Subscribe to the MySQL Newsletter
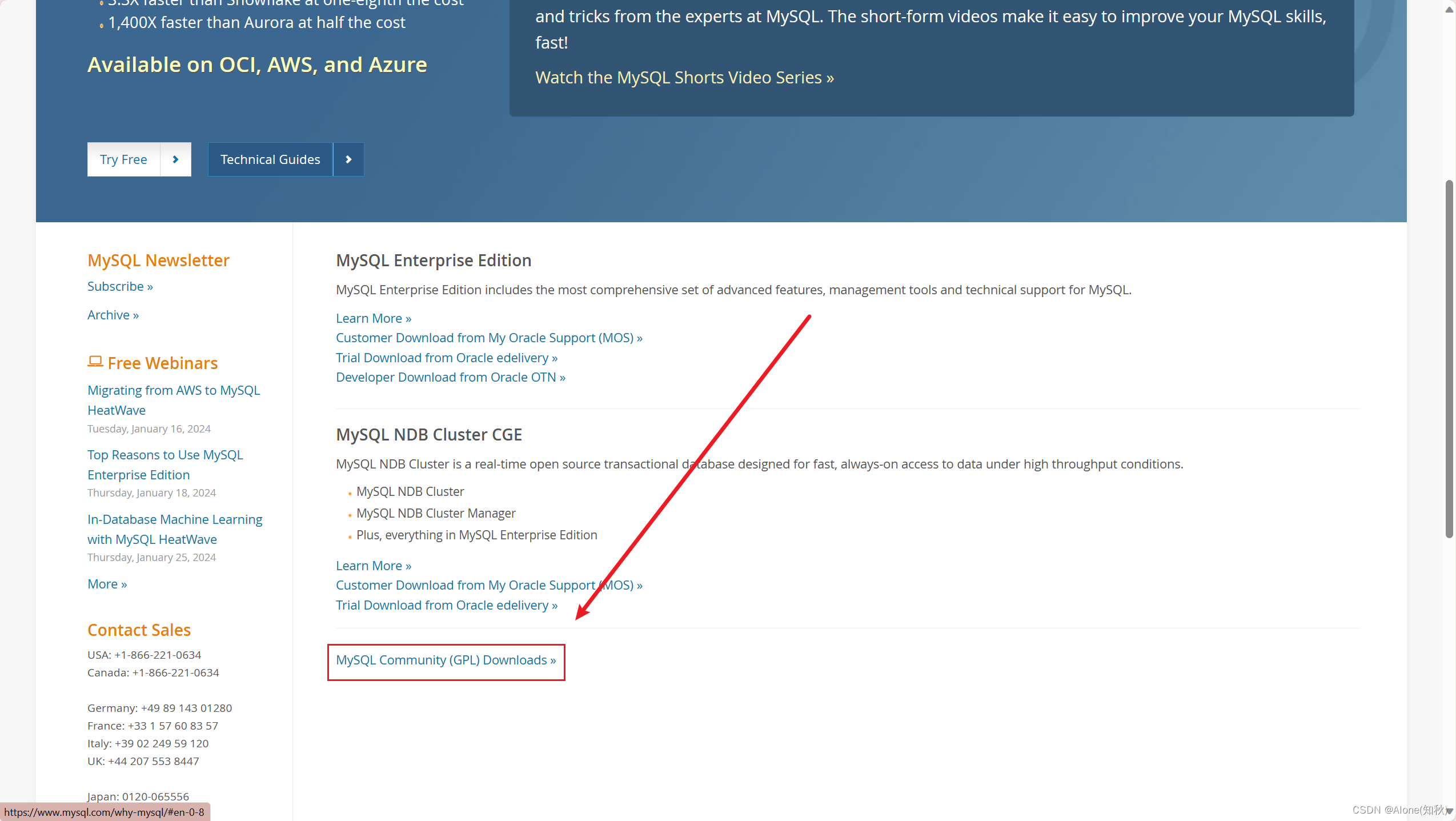The image size is (1456, 821). pyautogui.click(x=120, y=286)
